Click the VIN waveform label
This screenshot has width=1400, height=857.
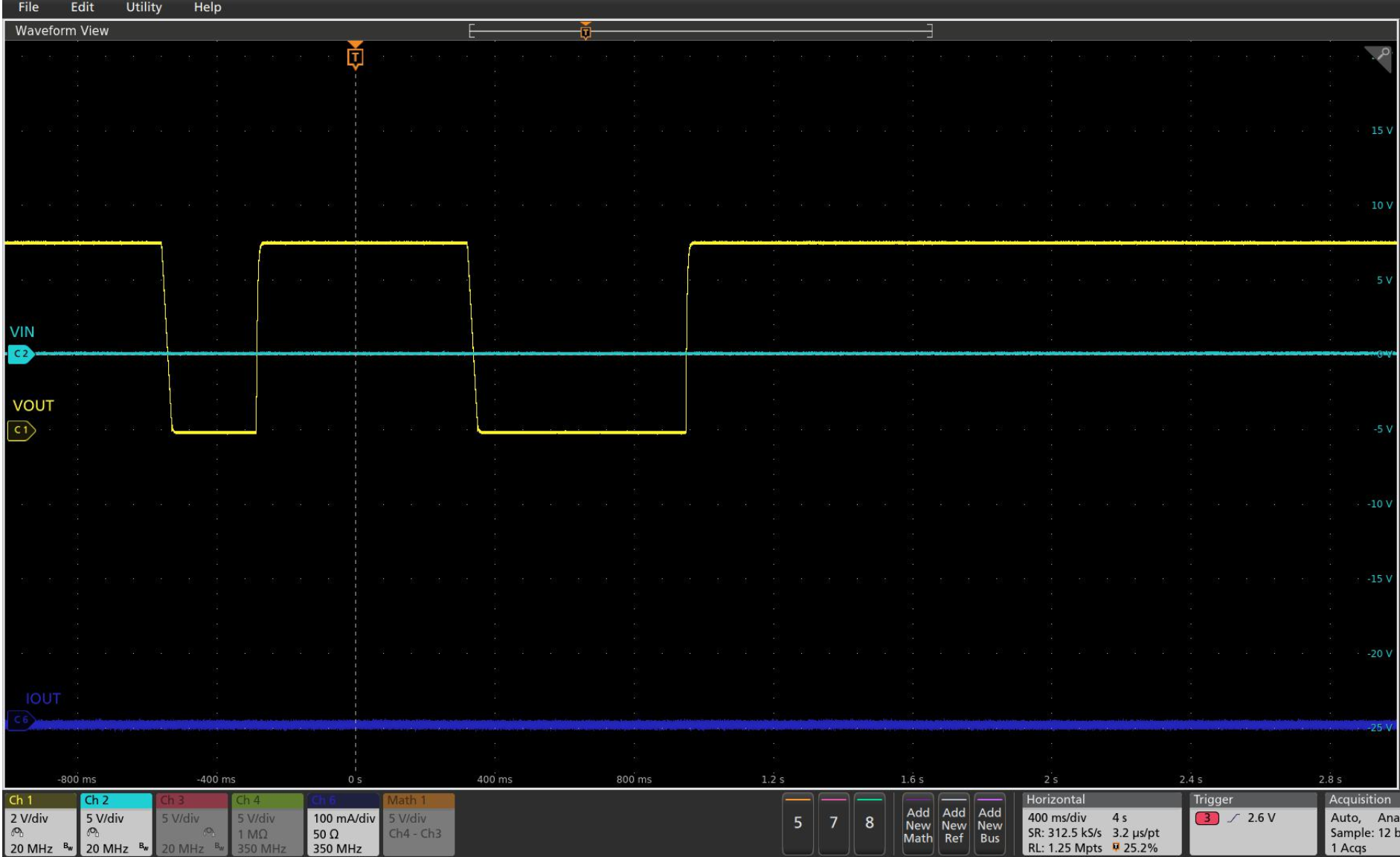point(22,332)
